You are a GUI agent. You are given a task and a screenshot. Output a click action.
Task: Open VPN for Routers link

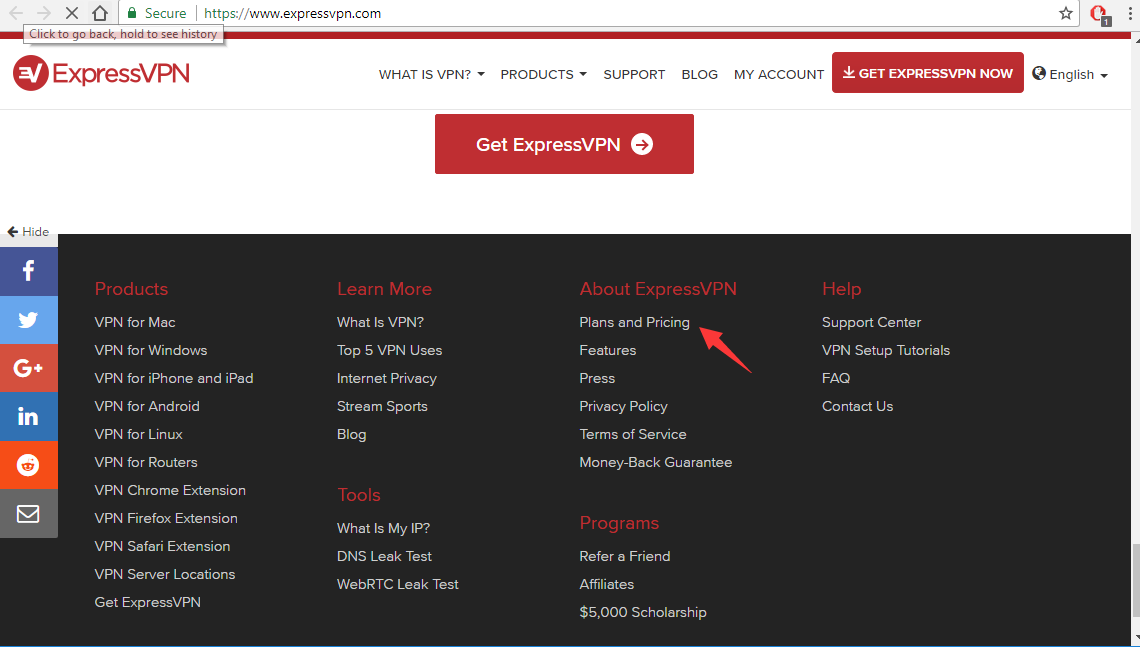145,462
